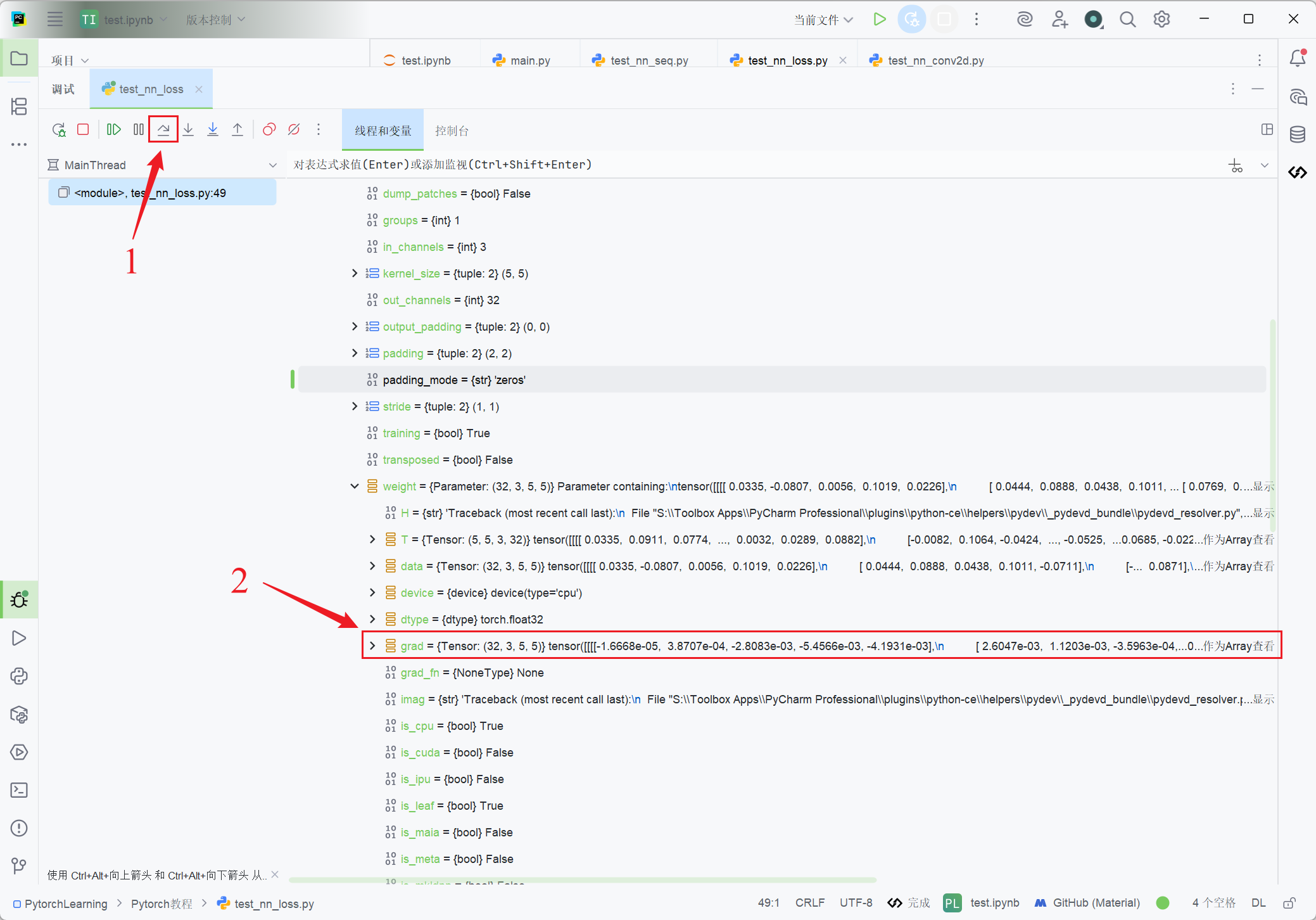Open the Python Console tool window

19,676
